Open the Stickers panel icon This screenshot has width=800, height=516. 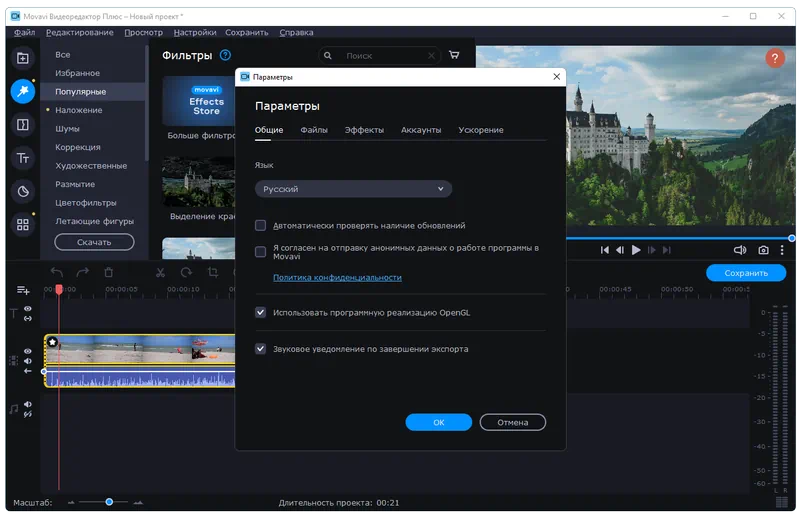click(x=22, y=191)
